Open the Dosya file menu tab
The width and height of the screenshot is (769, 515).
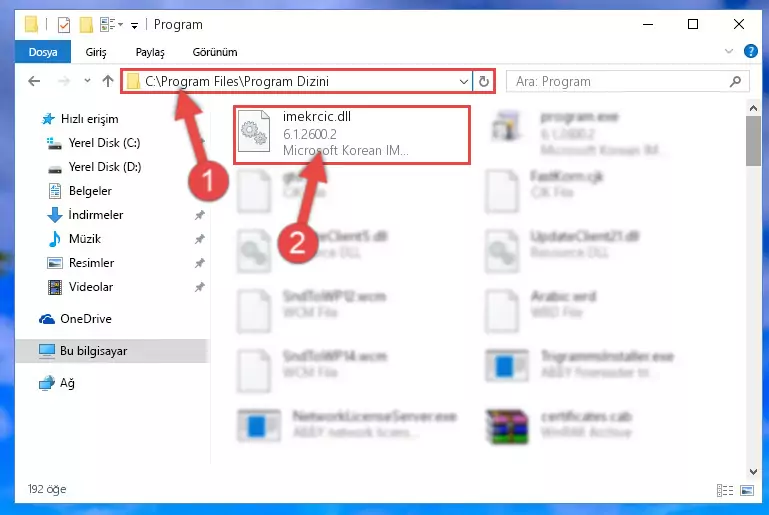[43, 52]
